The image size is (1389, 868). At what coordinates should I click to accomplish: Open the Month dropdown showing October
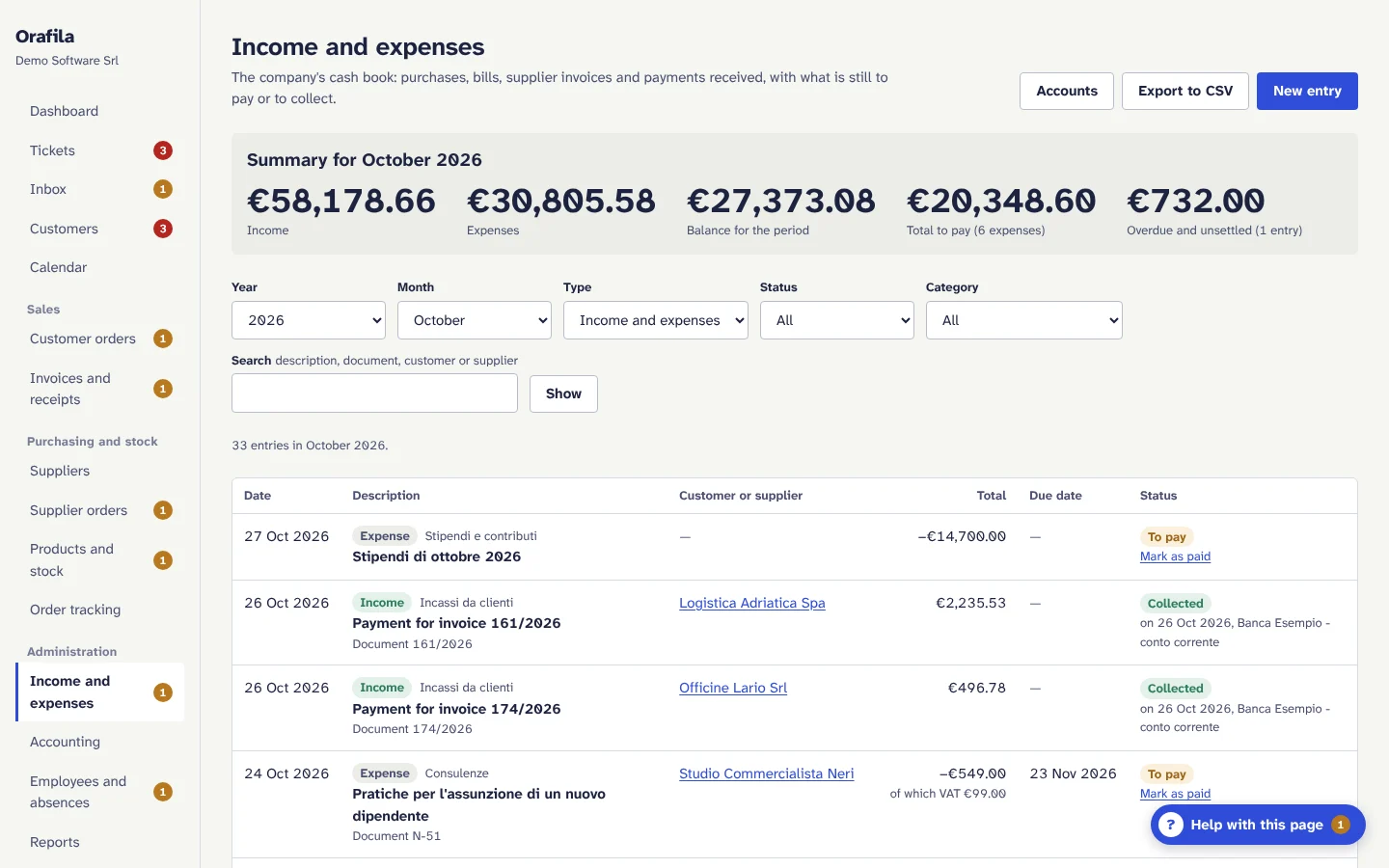[x=475, y=320]
